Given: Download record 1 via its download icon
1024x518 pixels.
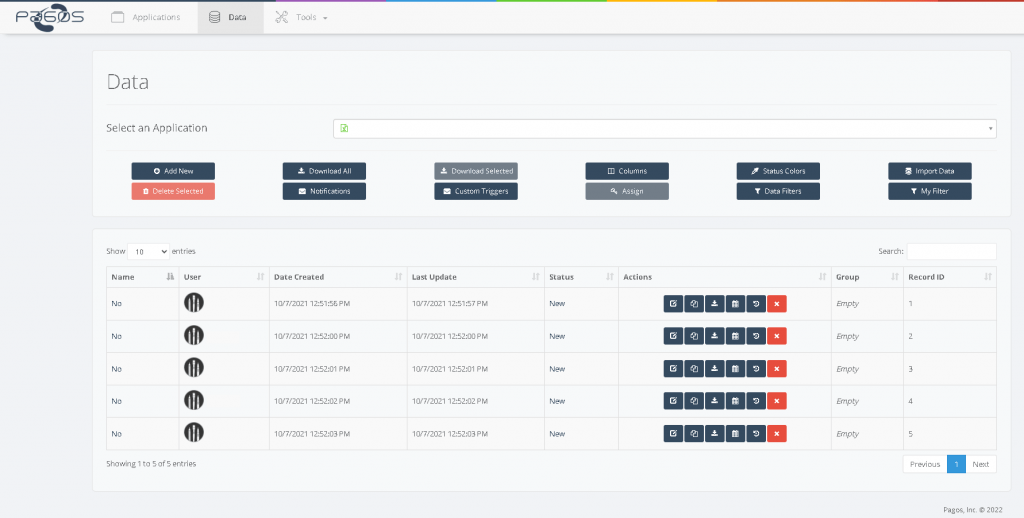Looking at the screenshot, I should (714, 304).
